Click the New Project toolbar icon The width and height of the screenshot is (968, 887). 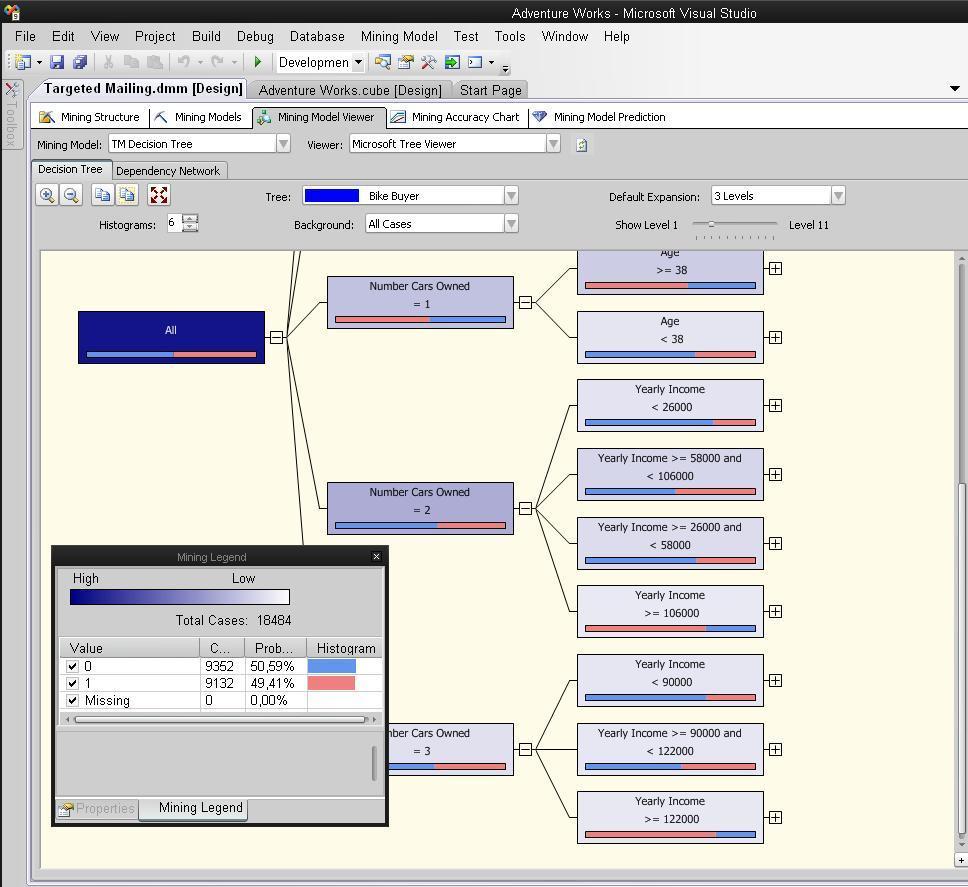23,62
